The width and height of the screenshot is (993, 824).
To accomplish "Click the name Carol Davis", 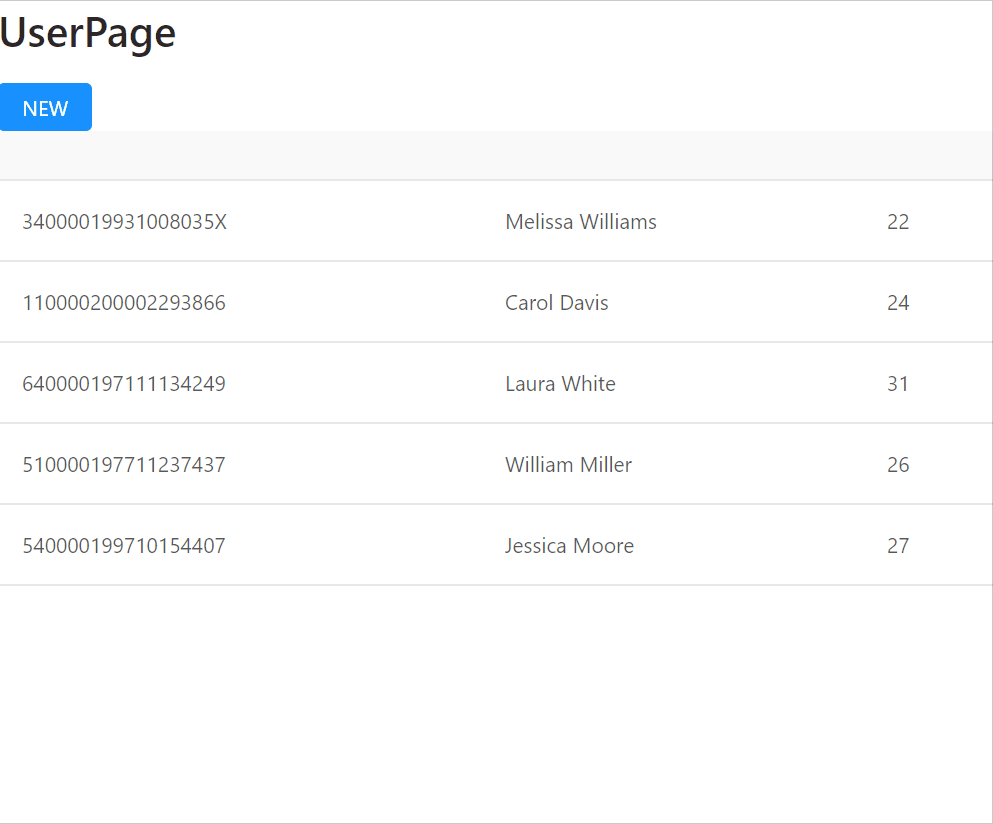I will (x=557, y=303).
